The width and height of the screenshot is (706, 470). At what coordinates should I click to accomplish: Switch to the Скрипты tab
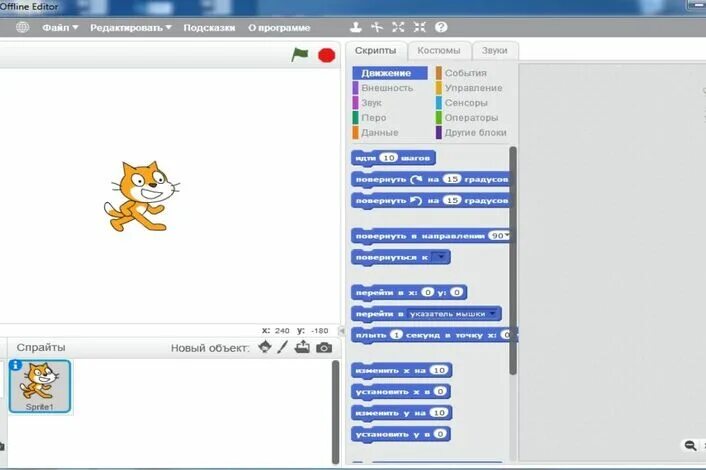point(376,50)
